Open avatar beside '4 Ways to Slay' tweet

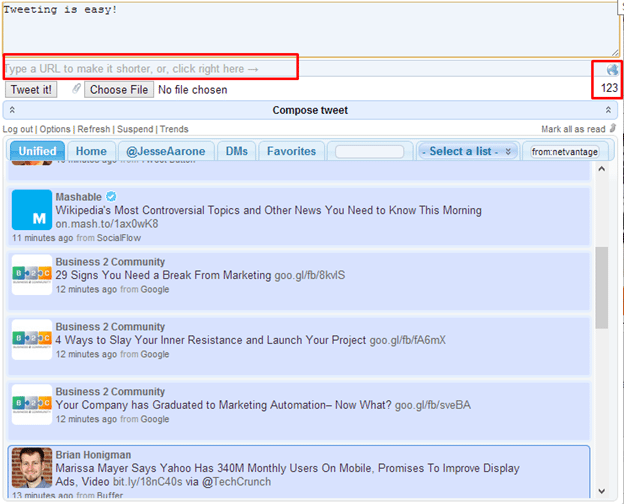(32, 340)
